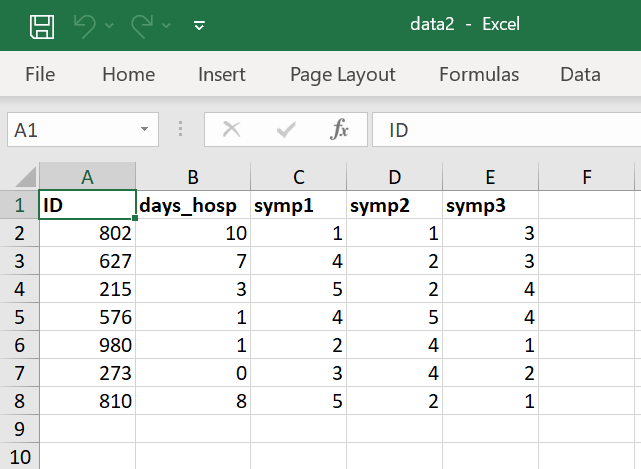The width and height of the screenshot is (641, 469).
Task: Click the Enter checkmark formula bar icon
Action: 286,130
